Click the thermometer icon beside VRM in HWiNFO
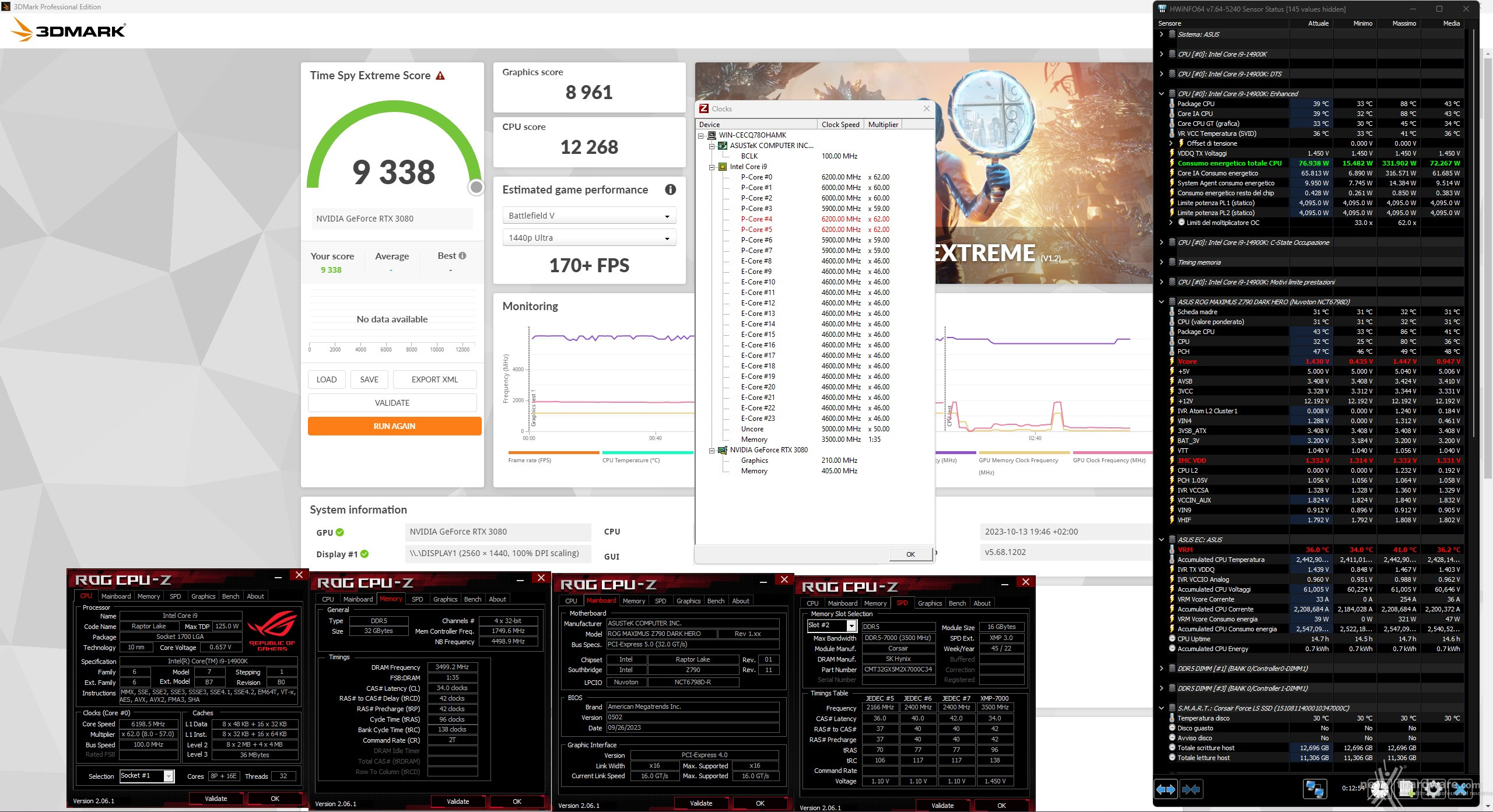Viewport: 1493px width, 812px height. click(1172, 550)
